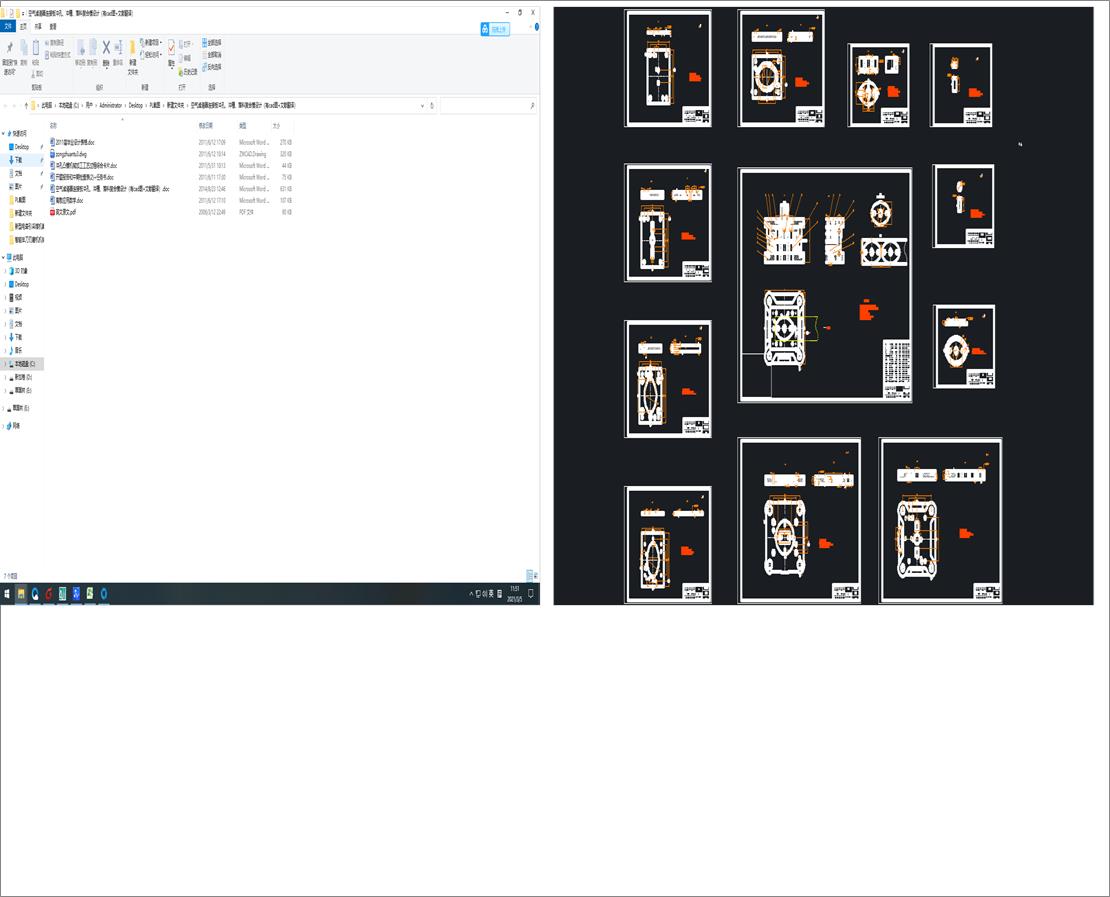Click the large central assembly drawing sheet

[x=825, y=285]
